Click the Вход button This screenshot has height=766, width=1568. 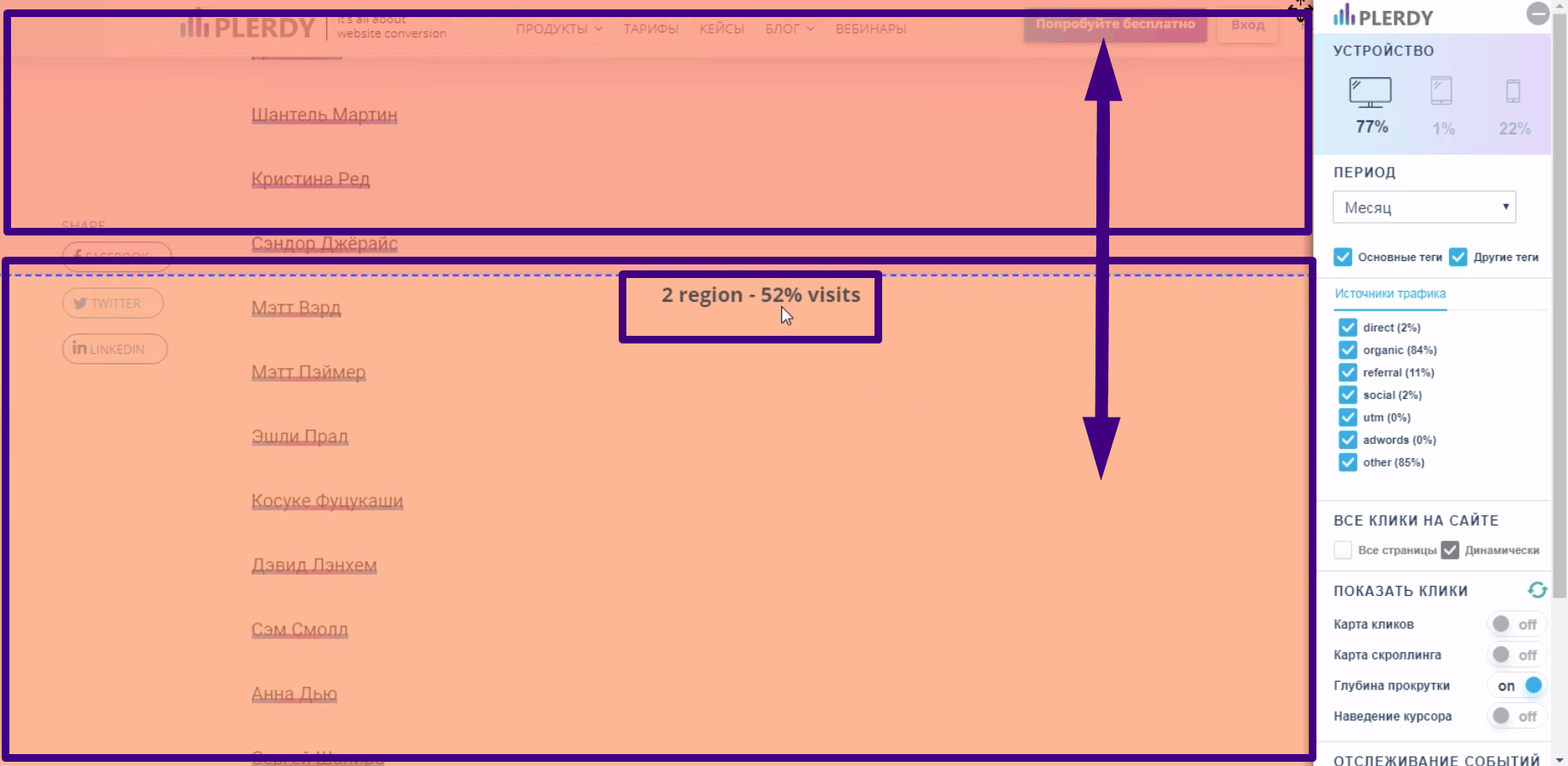point(1248,26)
